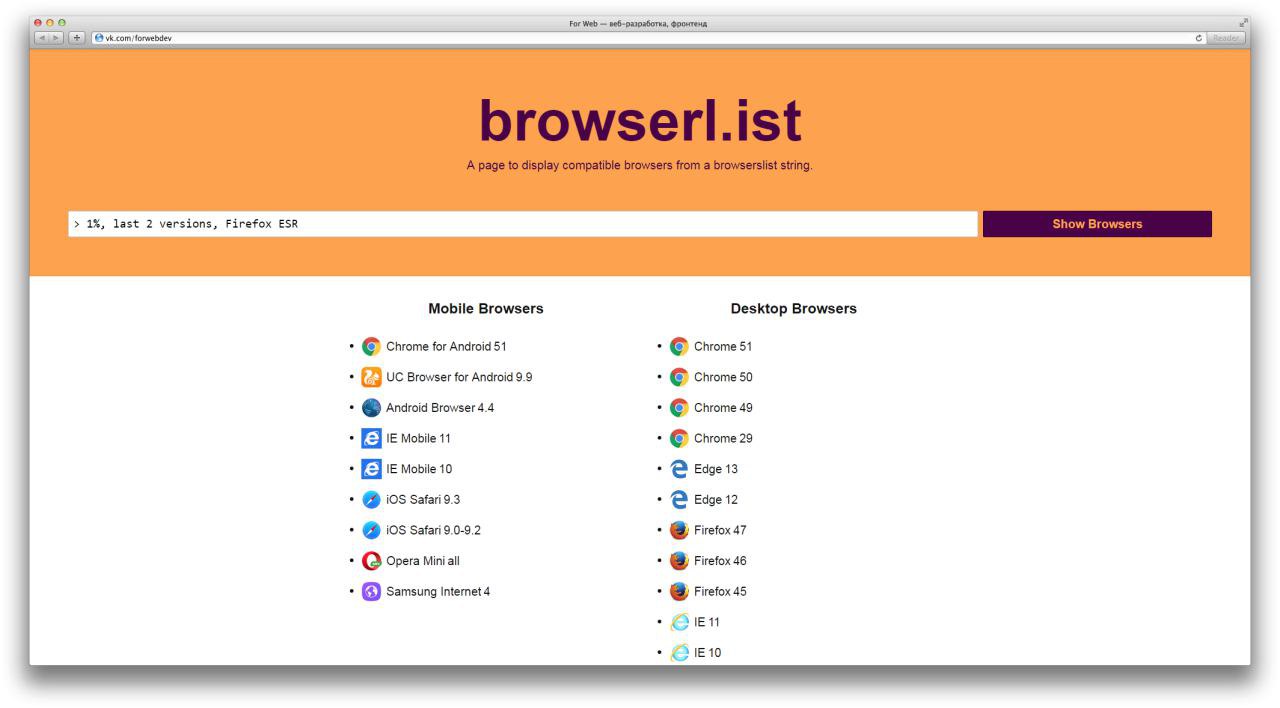The image size is (1280, 708).
Task: Click the text "Samsung Internet 4"
Action: click(438, 592)
